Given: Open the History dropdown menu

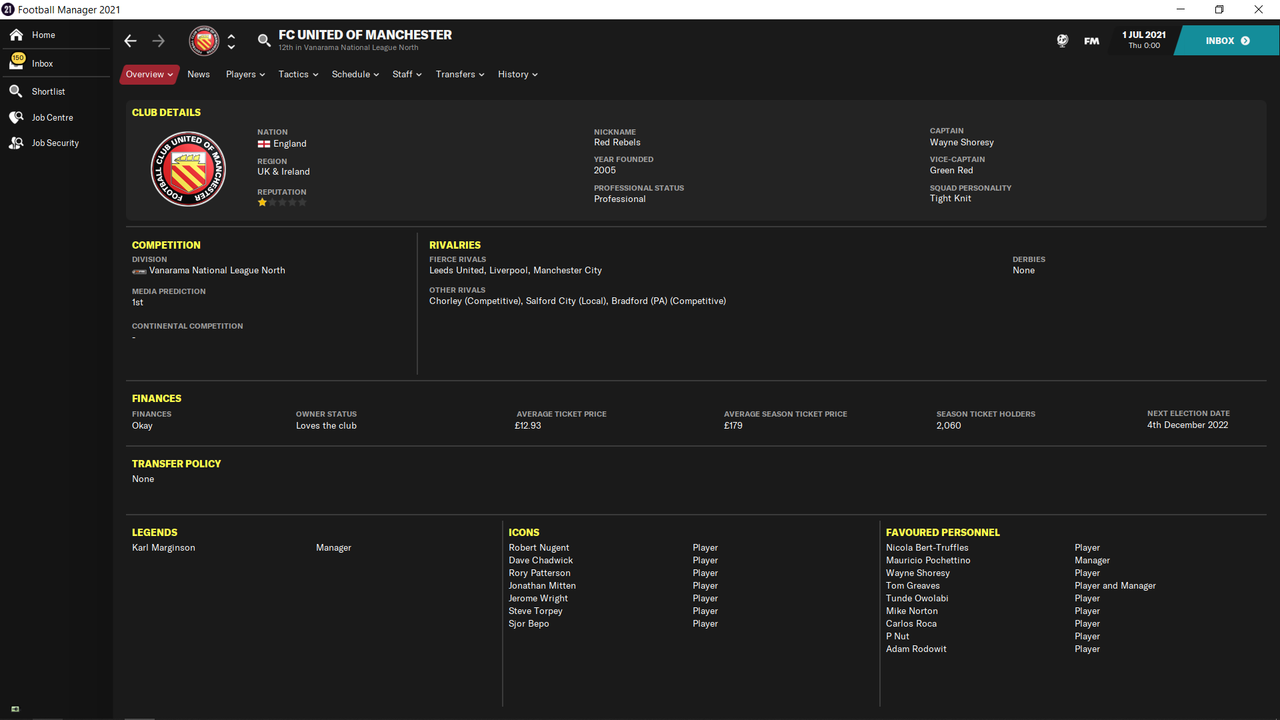Looking at the screenshot, I should 518,74.
